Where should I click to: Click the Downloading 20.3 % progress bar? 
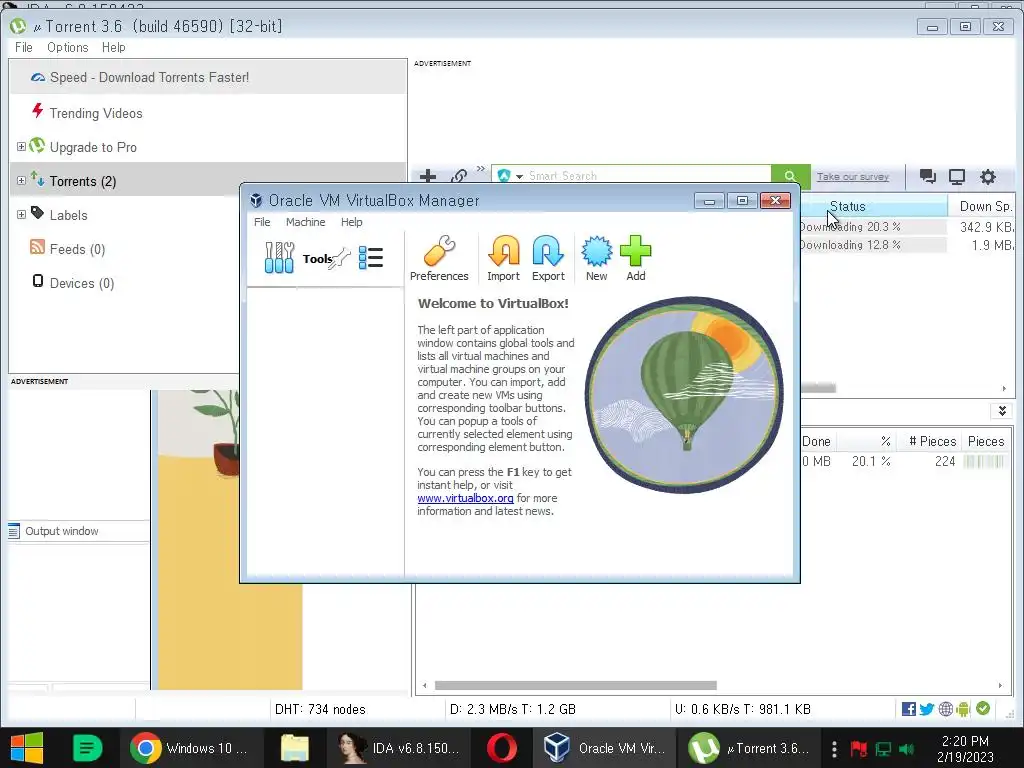(873, 227)
